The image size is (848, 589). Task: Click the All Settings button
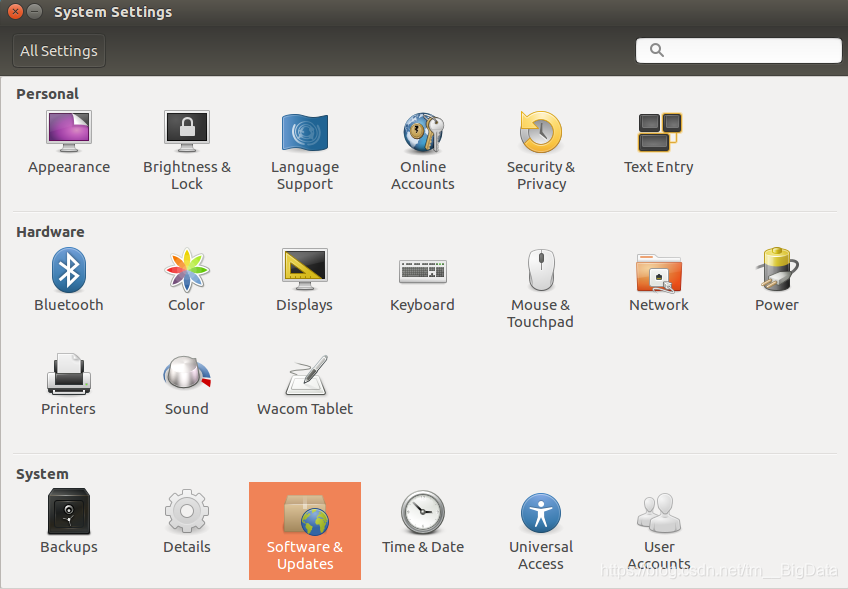59,51
